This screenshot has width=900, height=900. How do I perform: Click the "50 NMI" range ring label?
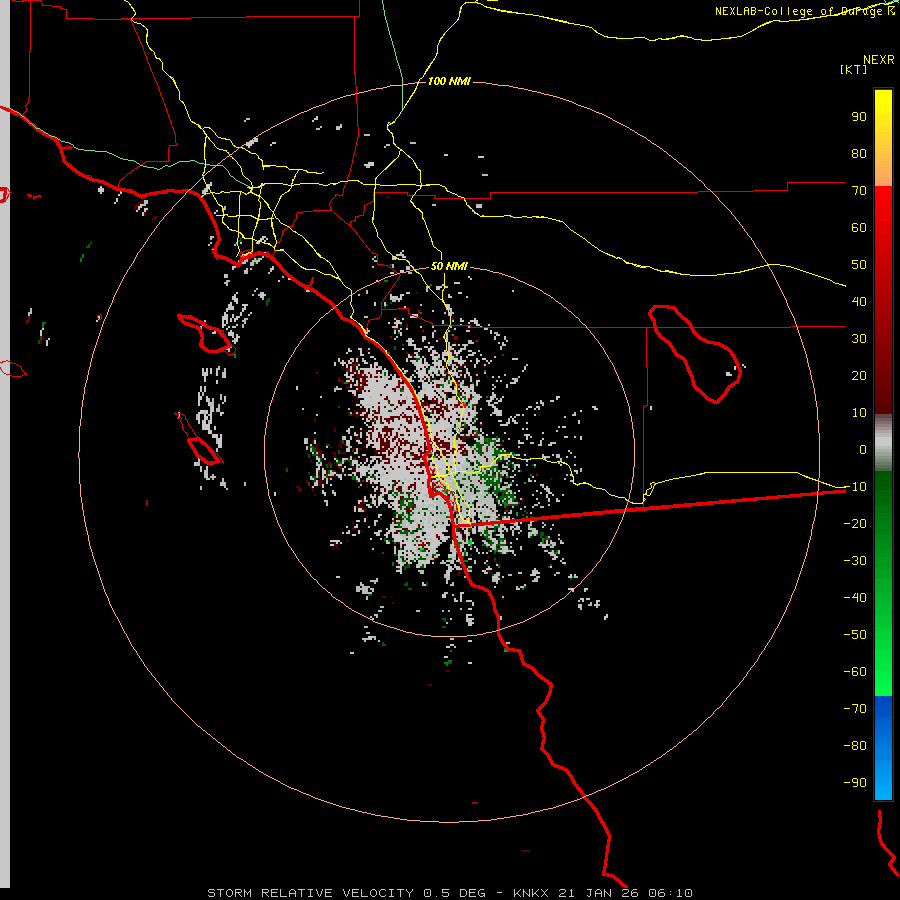click(x=449, y=266)
